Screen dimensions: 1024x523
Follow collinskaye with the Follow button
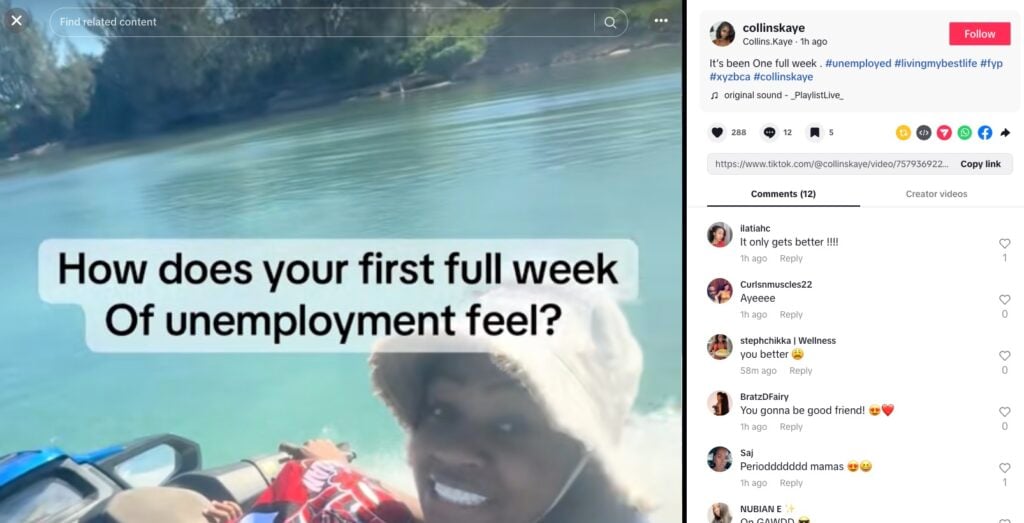point(980,34)
